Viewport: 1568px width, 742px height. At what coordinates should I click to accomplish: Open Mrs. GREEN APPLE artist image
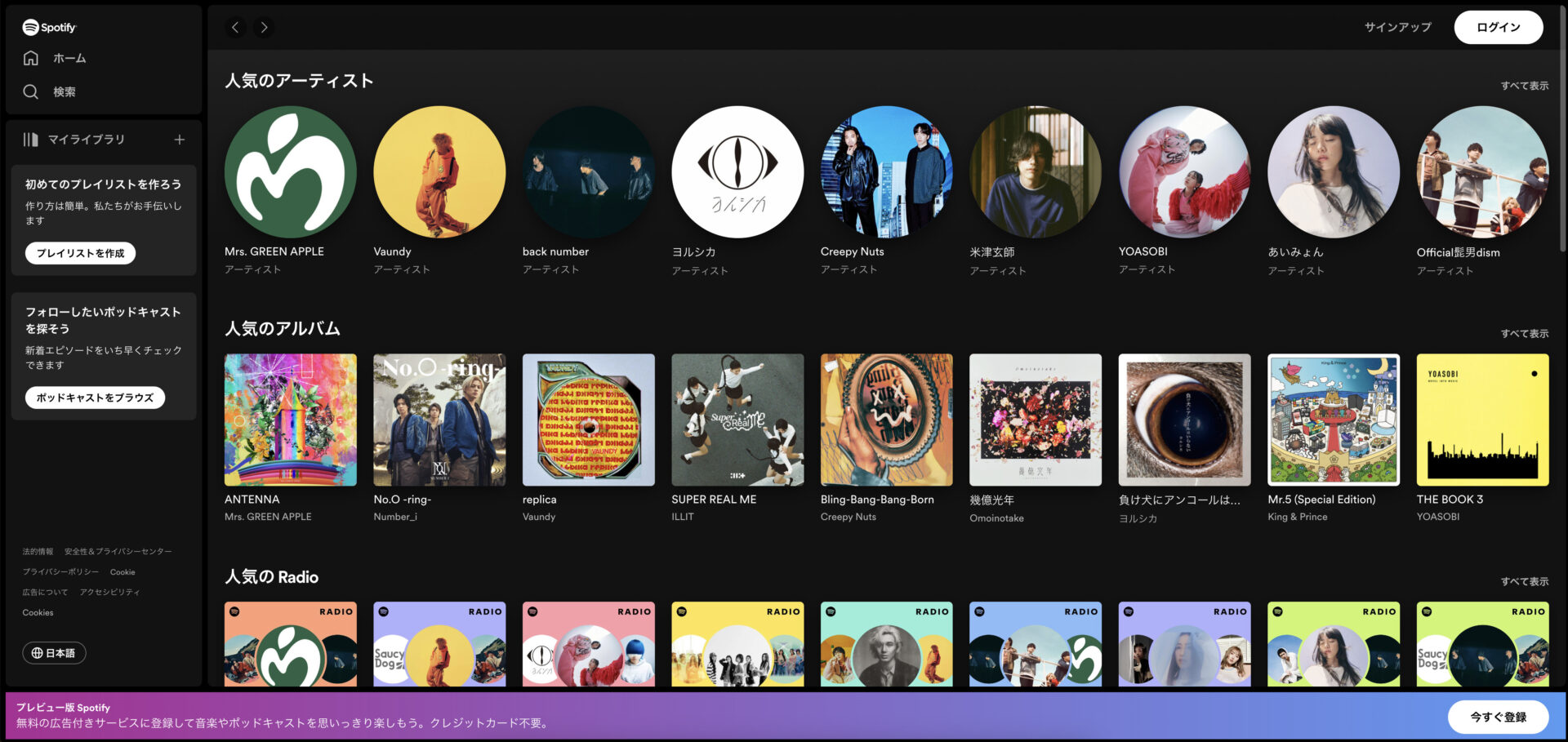pyautogui.click(x=291, y=172)
